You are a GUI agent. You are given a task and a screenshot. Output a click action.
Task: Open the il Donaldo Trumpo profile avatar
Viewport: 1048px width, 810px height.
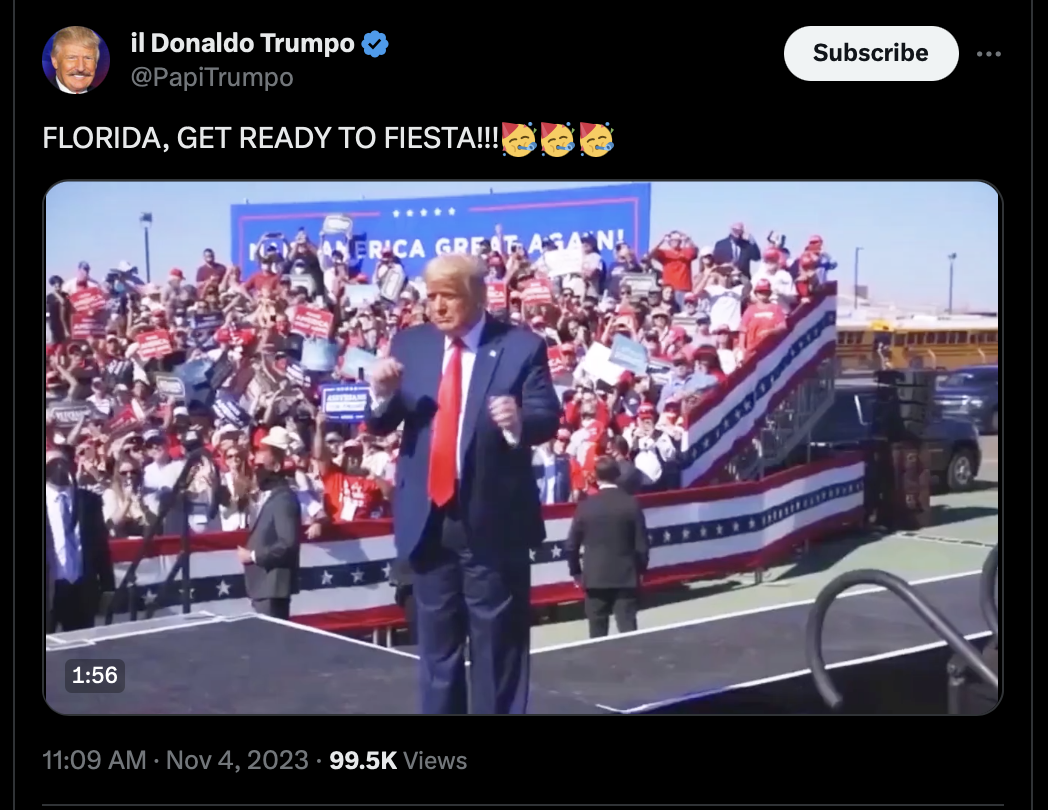click(x=76, y=60)
